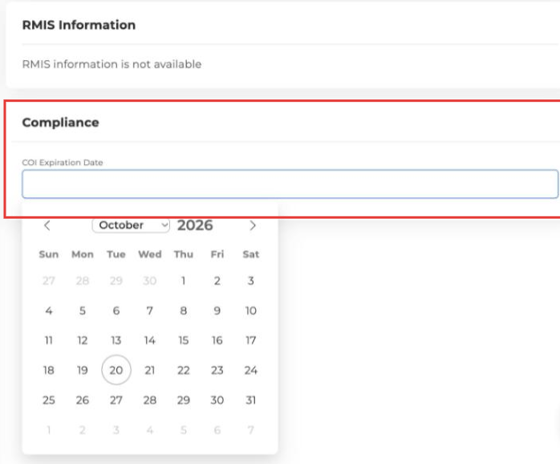Click the Wed weekday header
This screenshot has height=464, width=560.
tap(150, 254)
